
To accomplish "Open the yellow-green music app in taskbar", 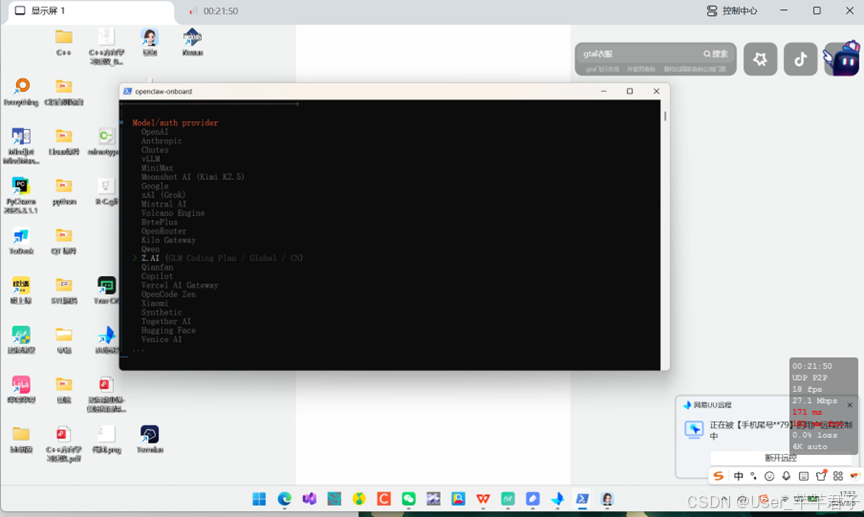I will coord(359,499).
